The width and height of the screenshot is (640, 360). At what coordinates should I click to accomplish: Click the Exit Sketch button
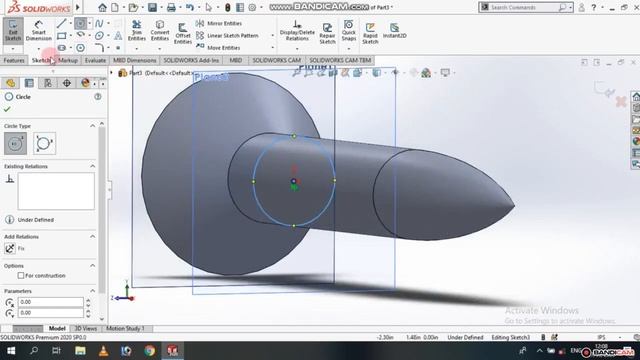tap(13, 31)
